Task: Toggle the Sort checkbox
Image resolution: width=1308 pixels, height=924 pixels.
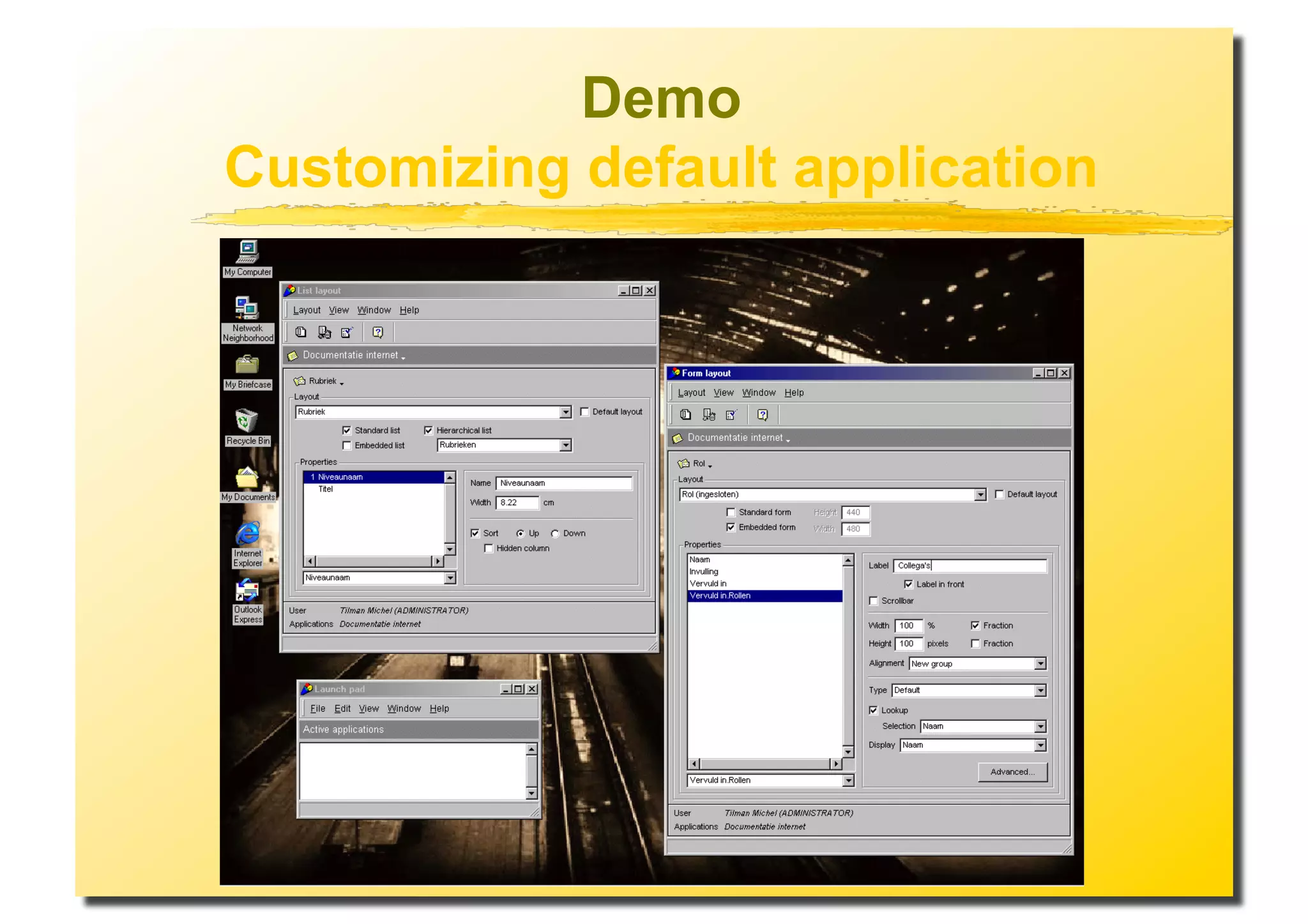Action: coord(475,533)
